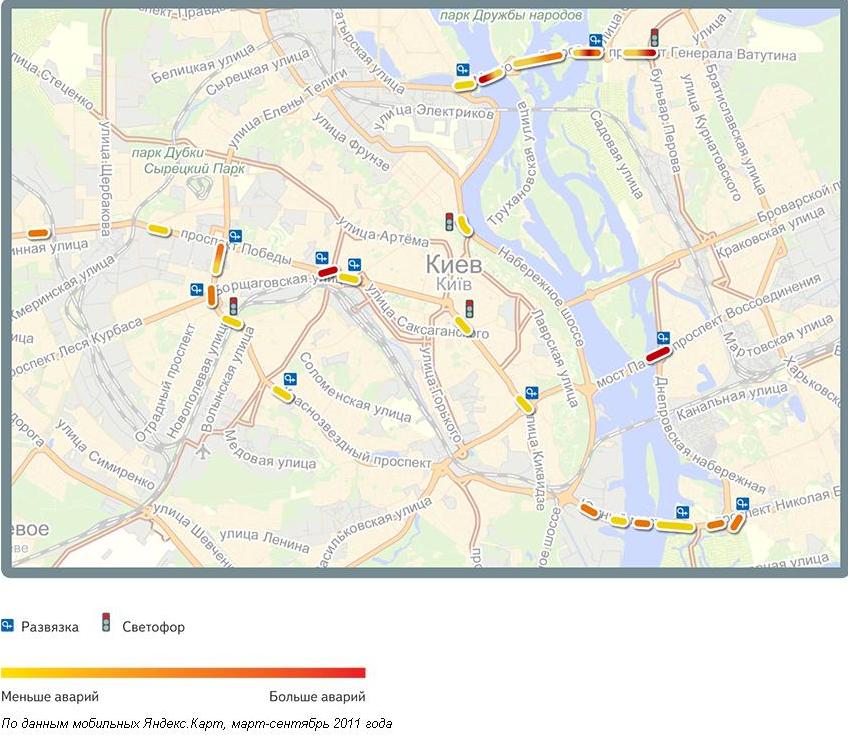Click the Светофор legend icon

[106, 623]
